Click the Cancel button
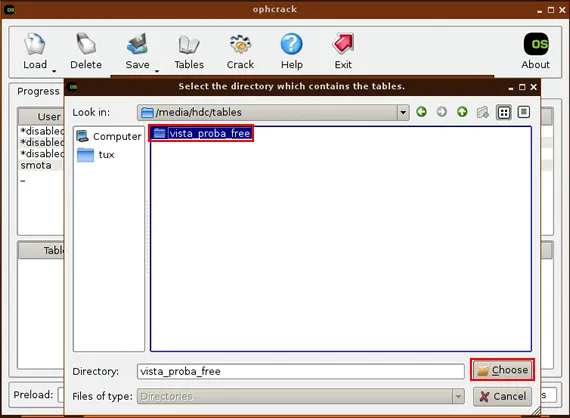The height and width of the screenshot is (418, 570). pyautogui.click(x=502, y=396)
